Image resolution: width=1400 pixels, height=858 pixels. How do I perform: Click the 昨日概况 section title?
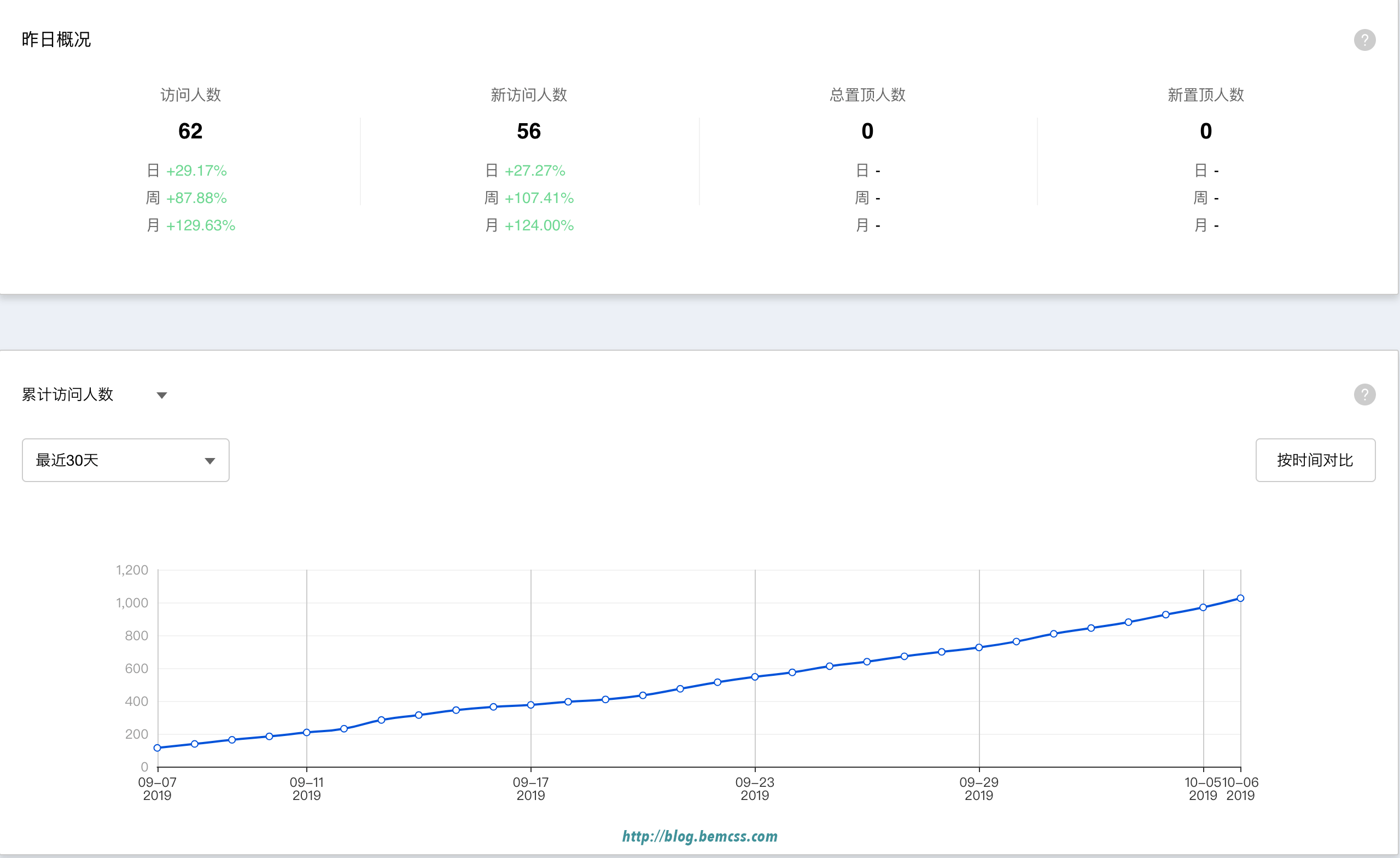(x=56, y=39)
